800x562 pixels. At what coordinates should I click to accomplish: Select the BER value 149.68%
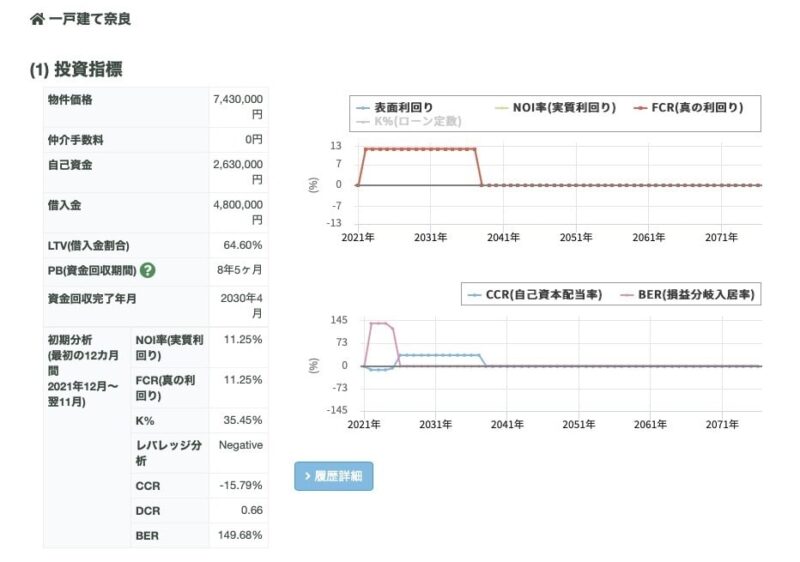pyautogui.click(x=240, y=535)
